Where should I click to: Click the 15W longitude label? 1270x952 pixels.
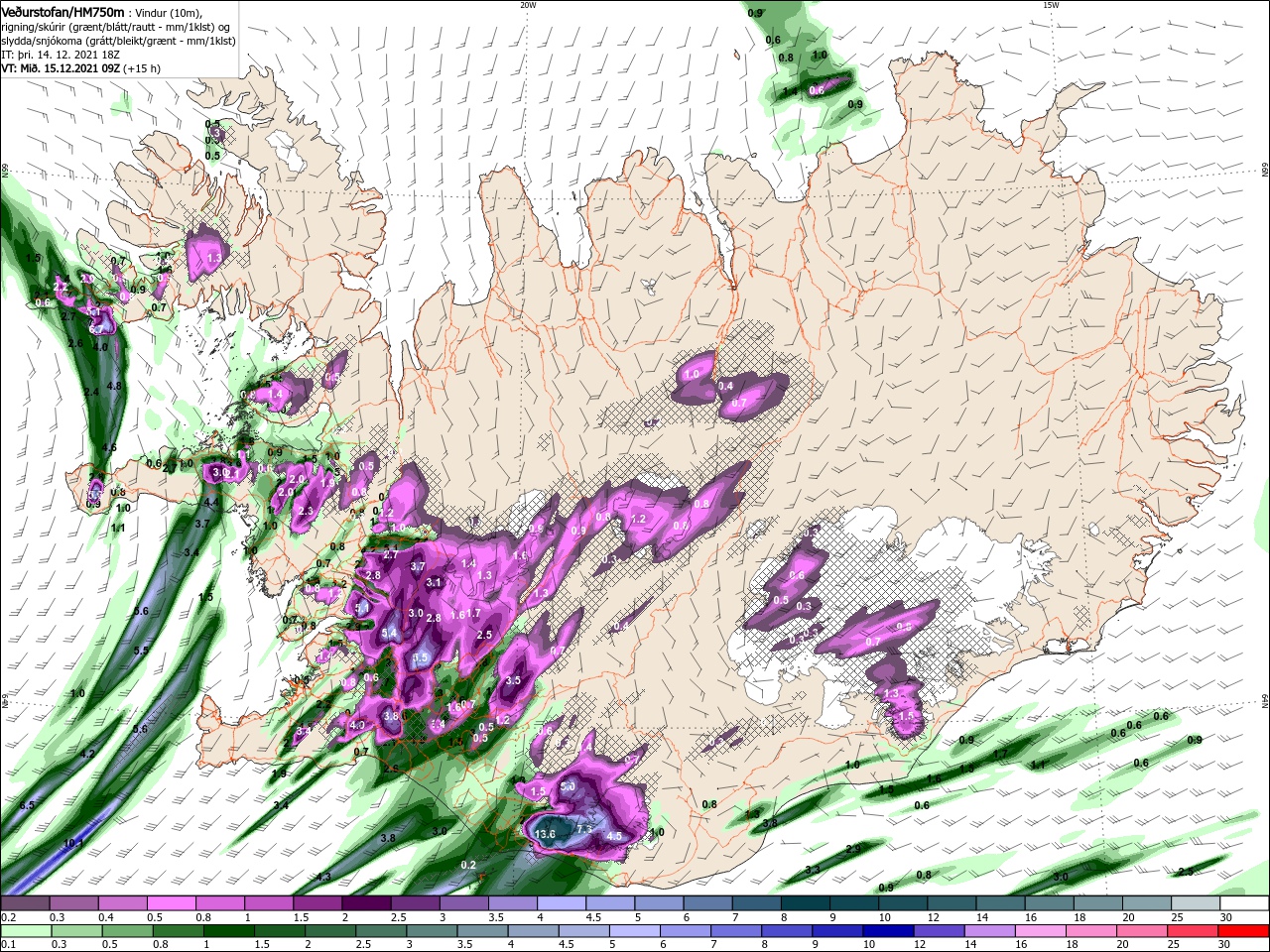point(1050,5)
